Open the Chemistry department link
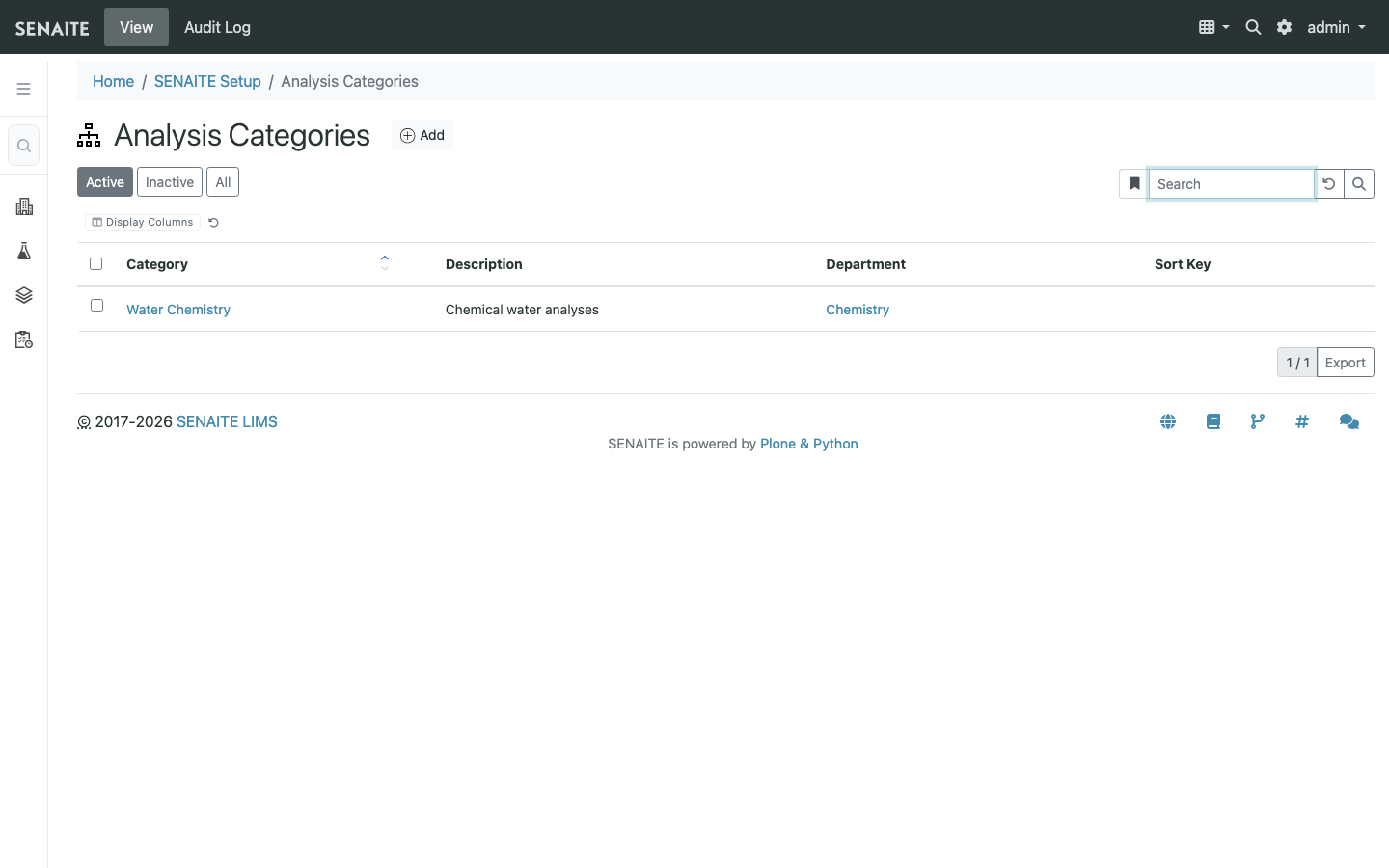The height and width of the screenshot is (868, 1389). (x=858, y=310)
